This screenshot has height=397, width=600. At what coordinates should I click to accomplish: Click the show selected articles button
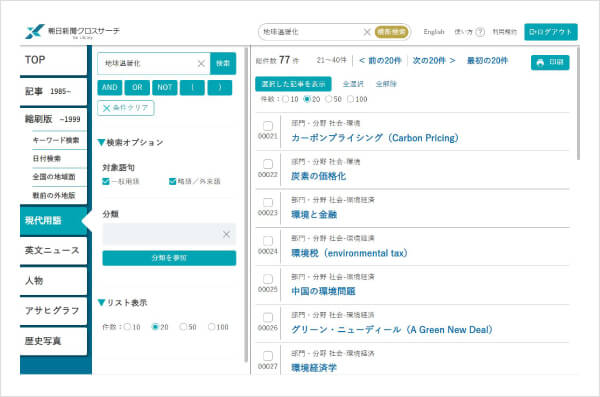(x=293, y=84)
